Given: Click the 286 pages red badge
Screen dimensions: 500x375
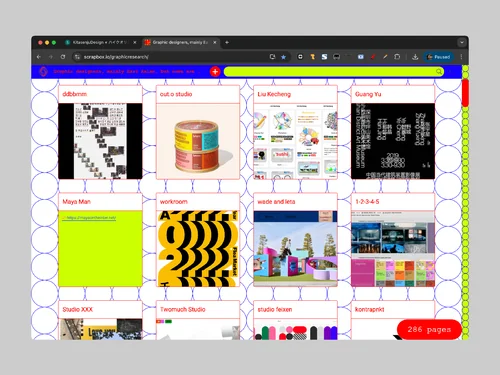Looking at the screenshot, I should pyautogui.click(x=429, y=330).
